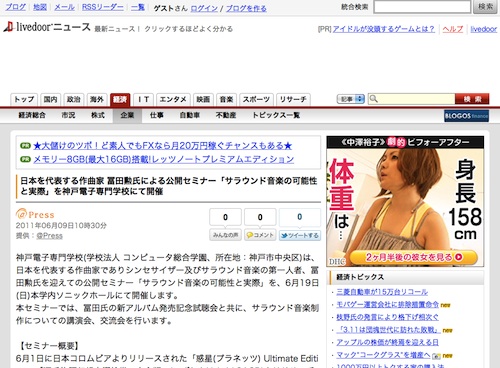Switch to the 国内 tab
The image size is (500, 368).
point(50,99)
